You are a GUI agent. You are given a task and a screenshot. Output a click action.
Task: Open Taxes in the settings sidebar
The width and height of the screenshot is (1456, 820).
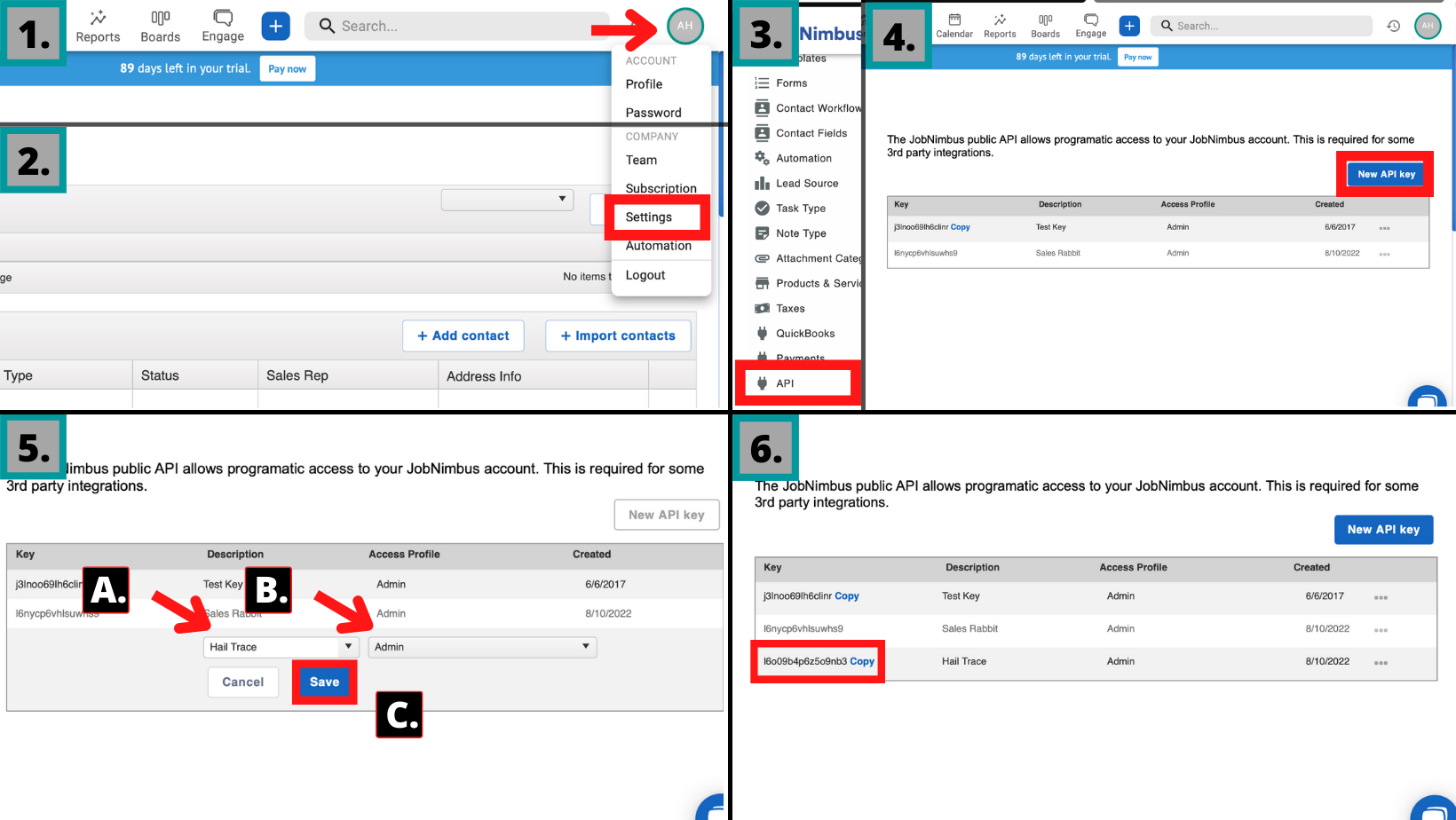[779, 309]
